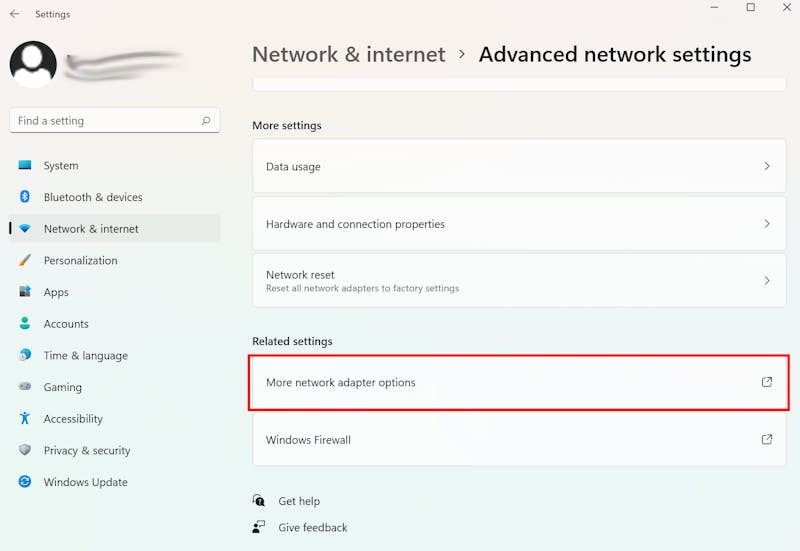Click in the Find a setting field
Image resolution: width=800 pixels, height=551 pixels.
[114, 120]
